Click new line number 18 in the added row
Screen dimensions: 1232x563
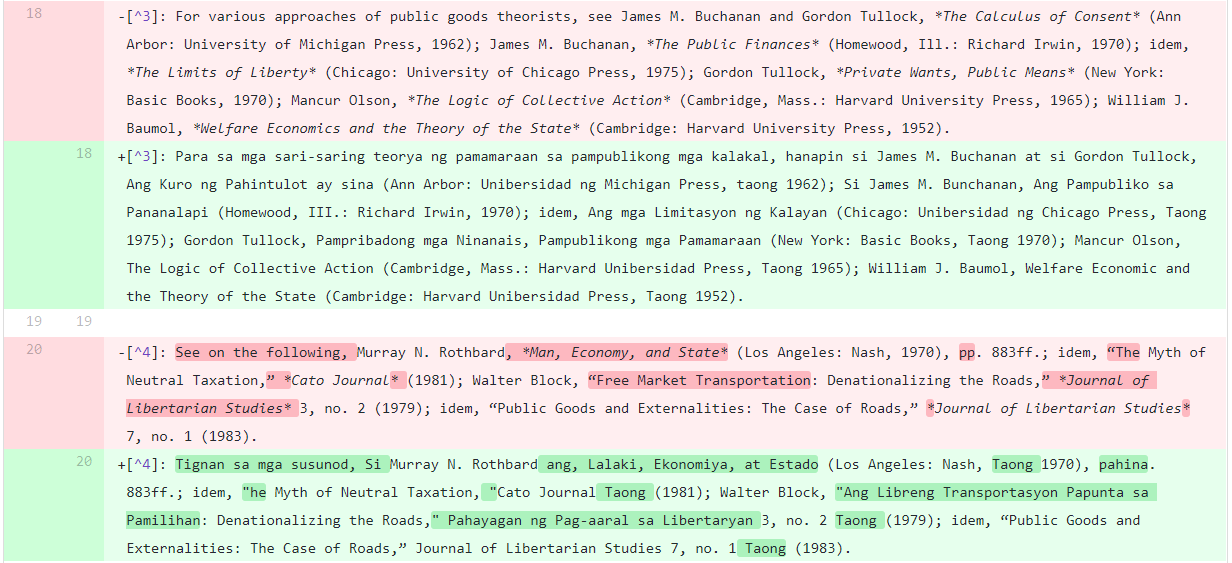(x=84, y=153)
